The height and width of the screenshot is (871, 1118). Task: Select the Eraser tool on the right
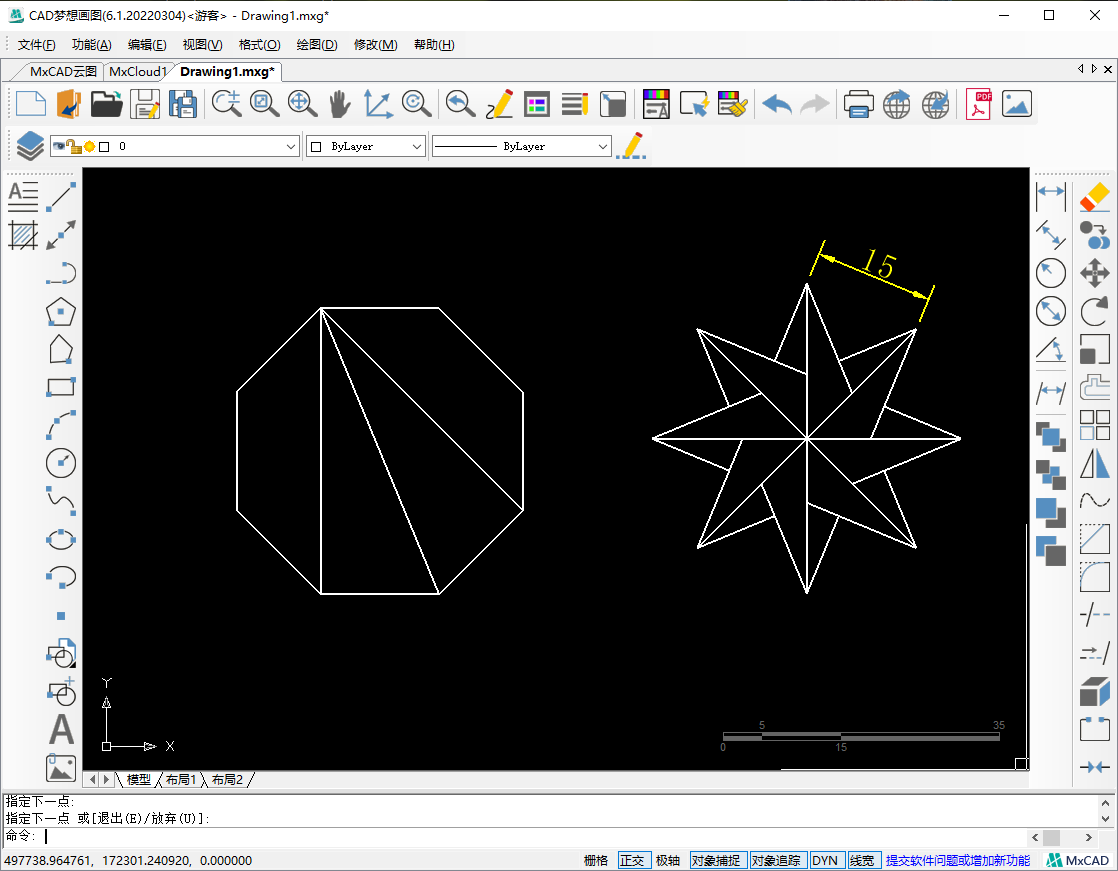pos(1095,196)
